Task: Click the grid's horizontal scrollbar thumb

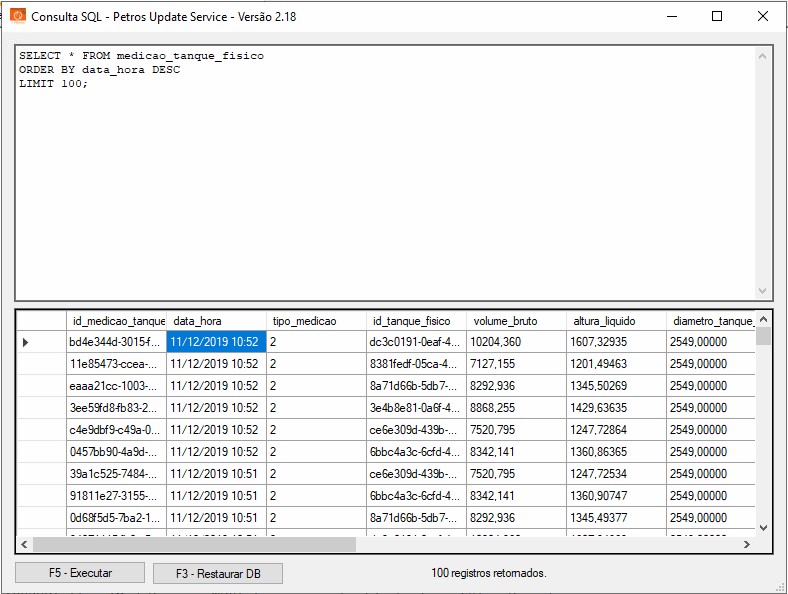Action: [x=195, y=545]
